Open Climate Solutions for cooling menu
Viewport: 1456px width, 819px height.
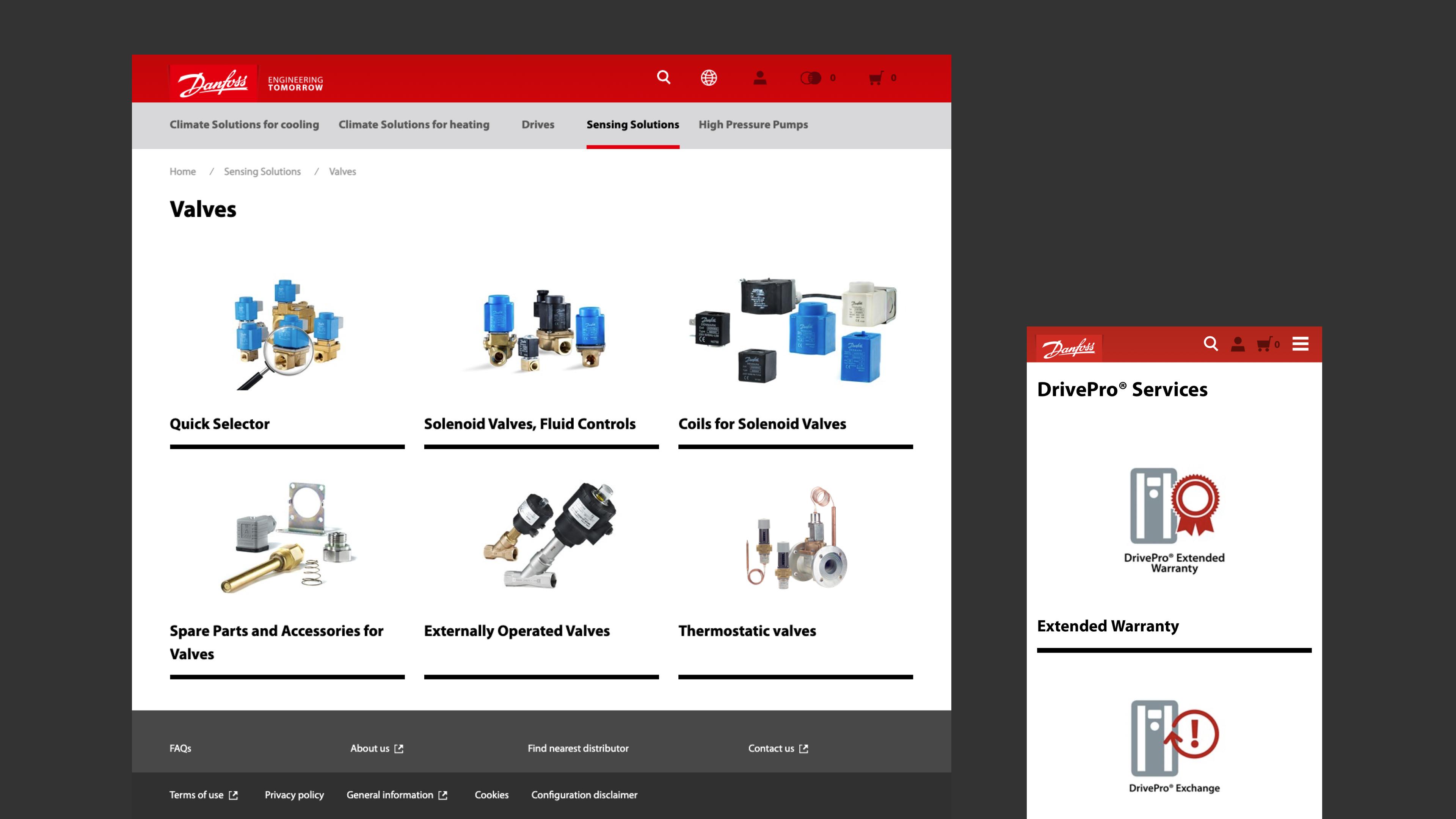click(x=244, y=124)
